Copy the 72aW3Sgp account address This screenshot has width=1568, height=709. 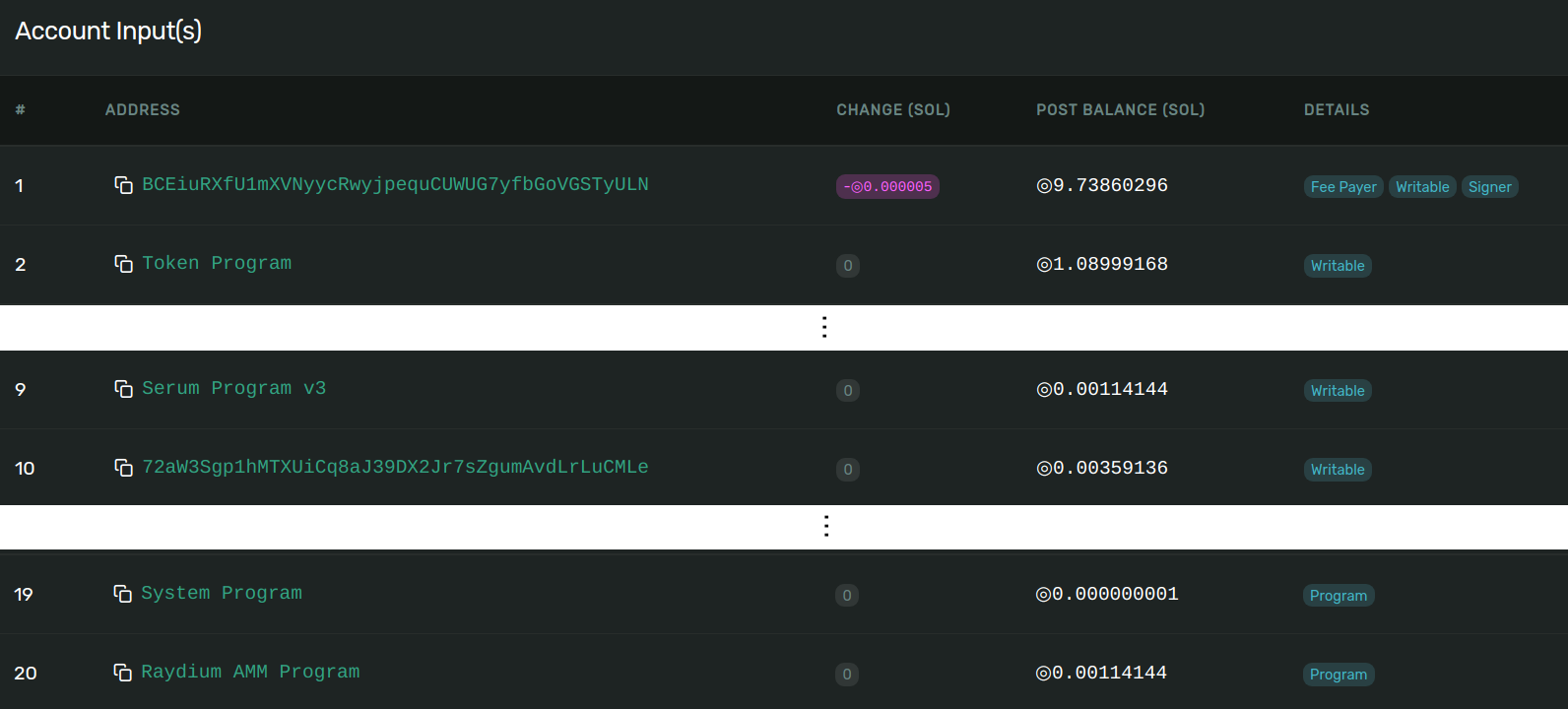coord(123,468)
